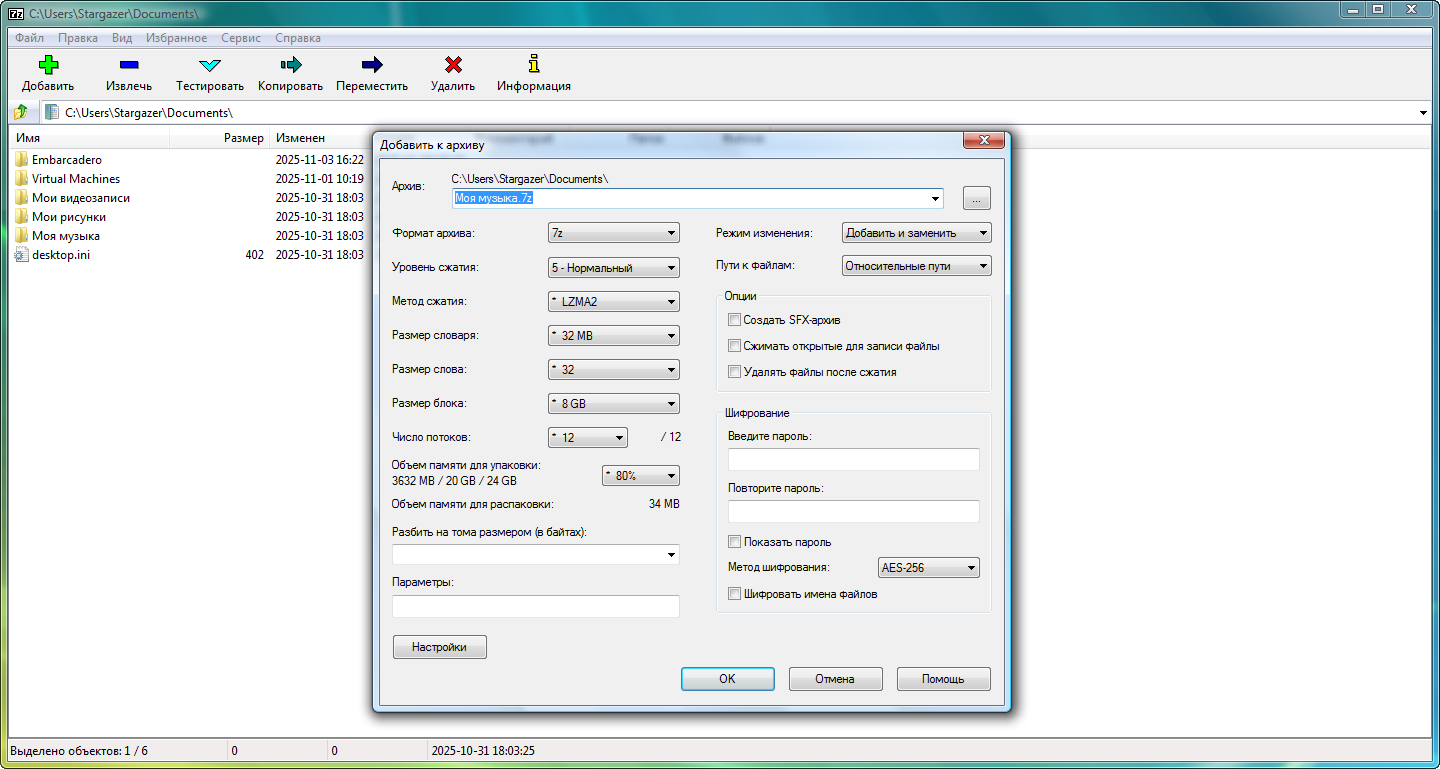1440x769 pixels.
Task: Click the red X Удалить icon
Action: coord(453,65)
